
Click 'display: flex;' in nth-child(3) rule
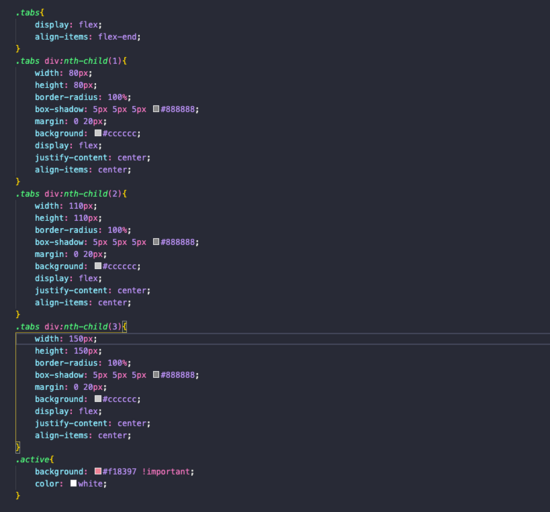pos(68,411)
